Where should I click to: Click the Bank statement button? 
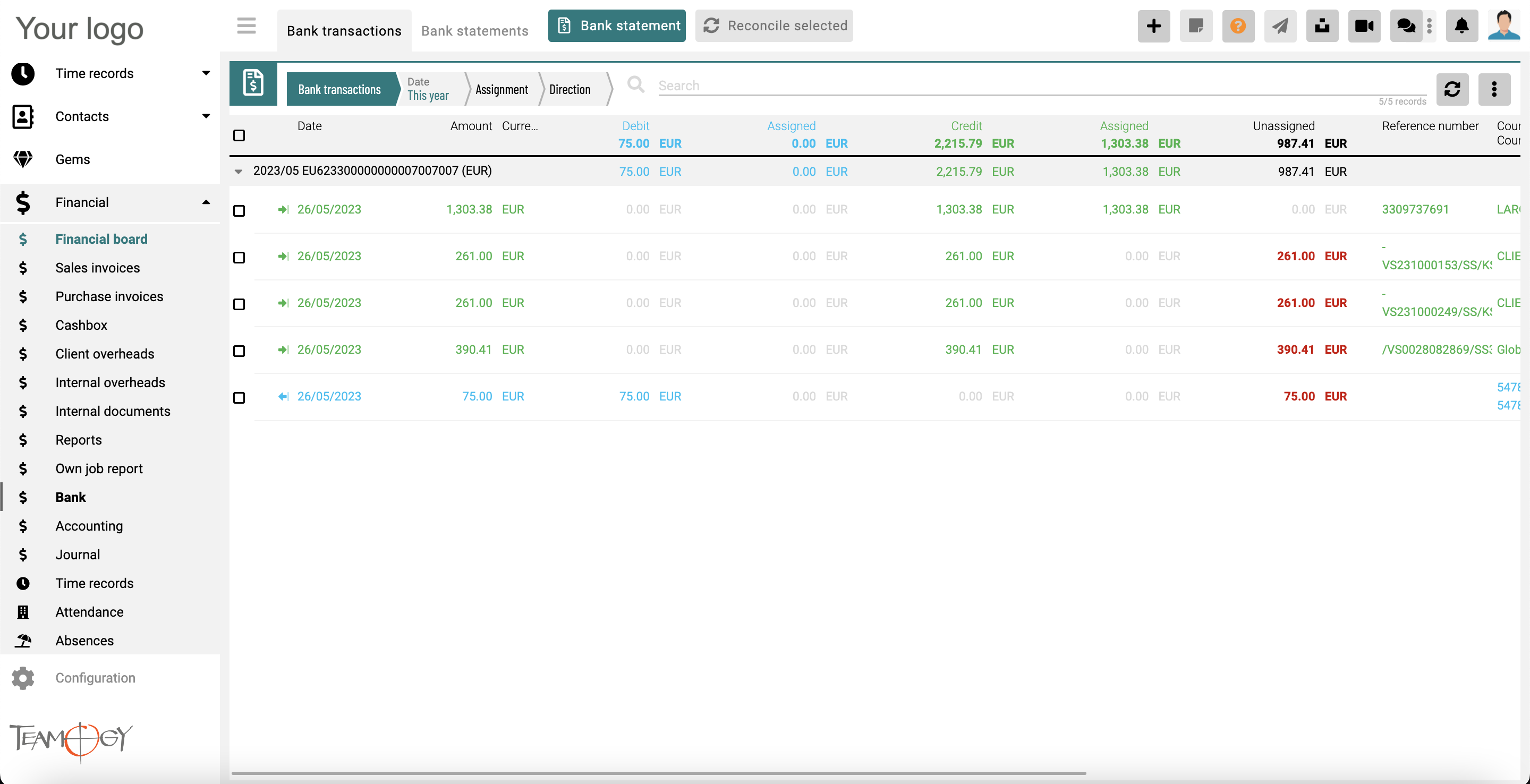click(616, 26)
